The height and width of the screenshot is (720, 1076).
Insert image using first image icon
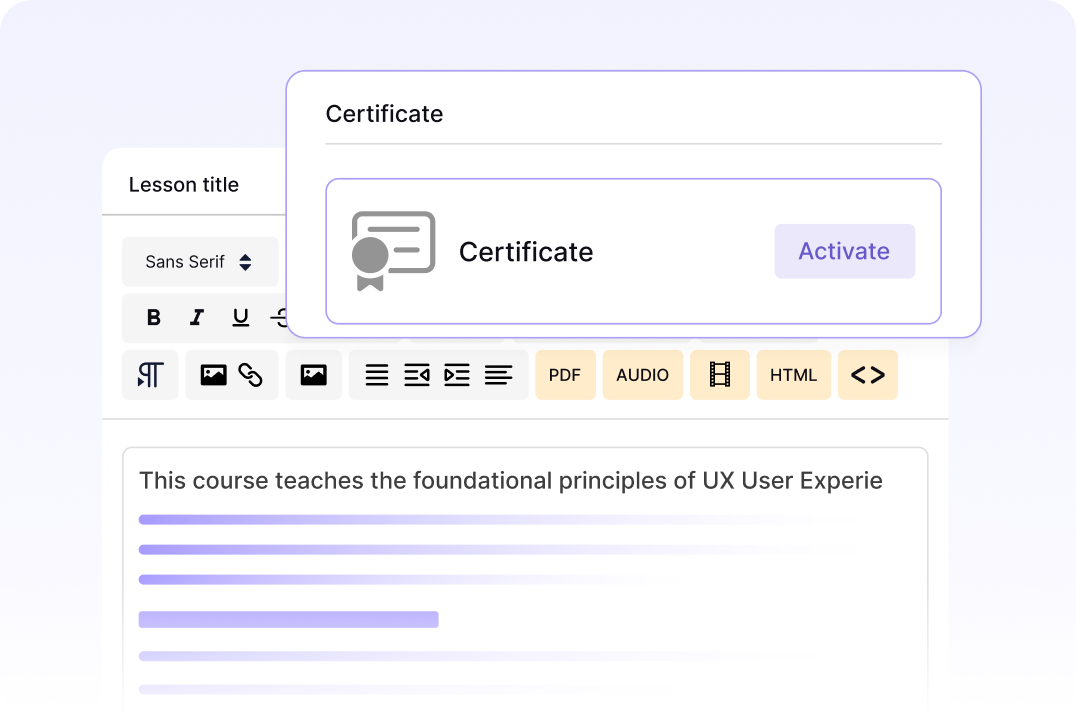pyautogui.click(x=213, y=375)
